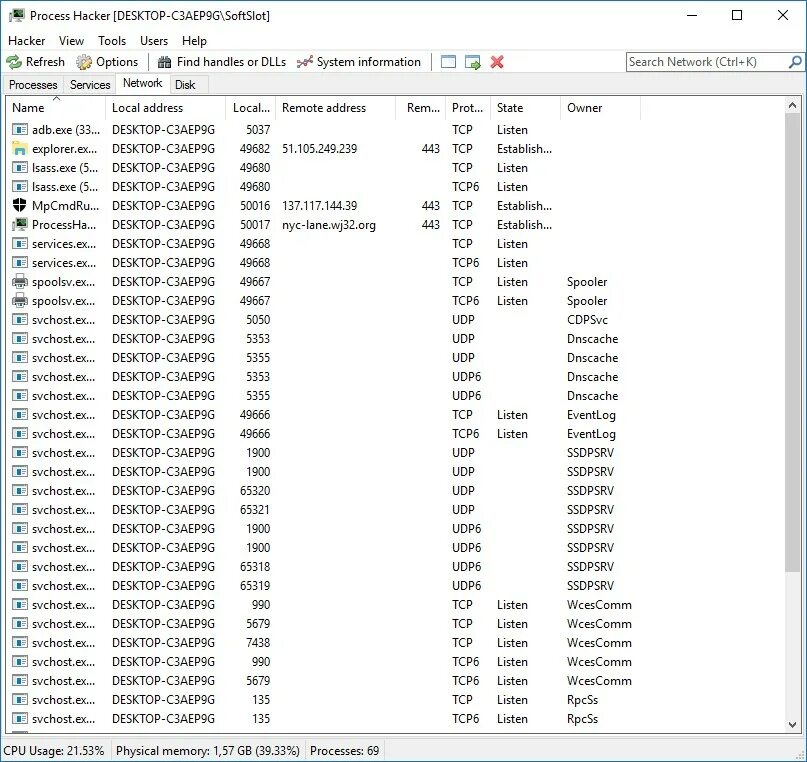Image resolution: width=807 pixels, height=762 pixels.
Task: Select remote address 51.105.249.239
Action: tap(320, 149)
